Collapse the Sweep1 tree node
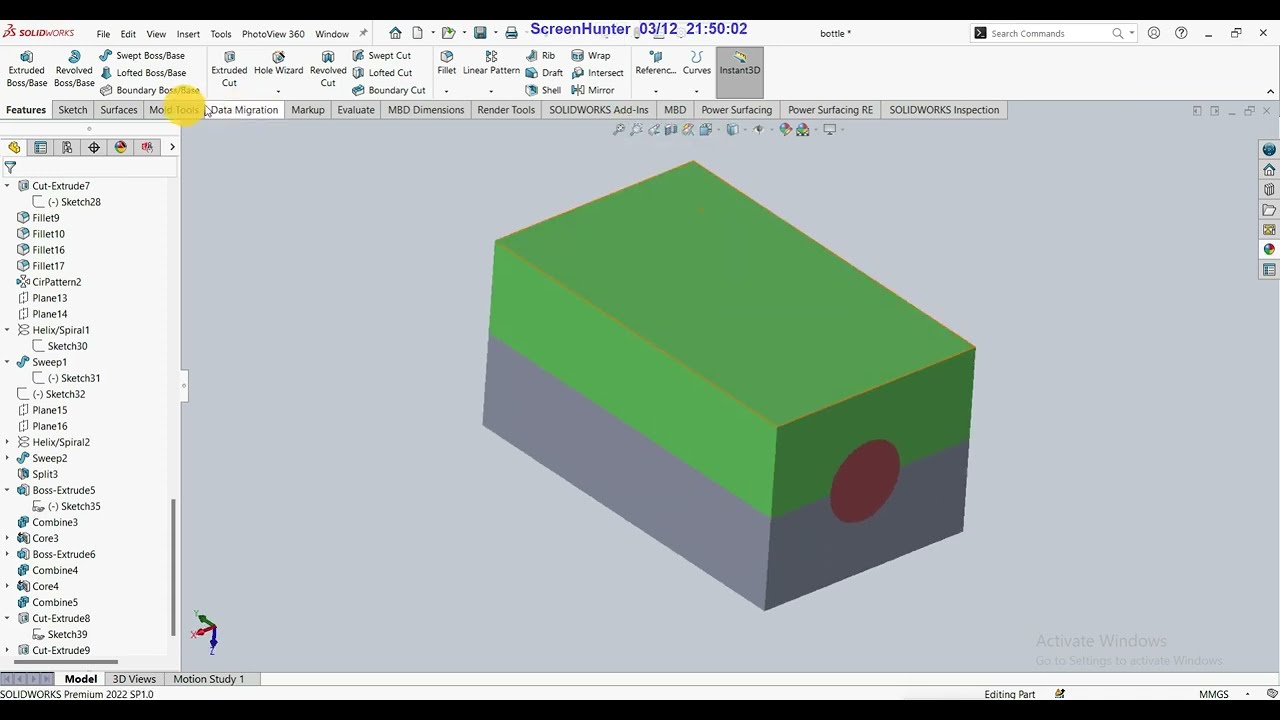 pos(8,362)
